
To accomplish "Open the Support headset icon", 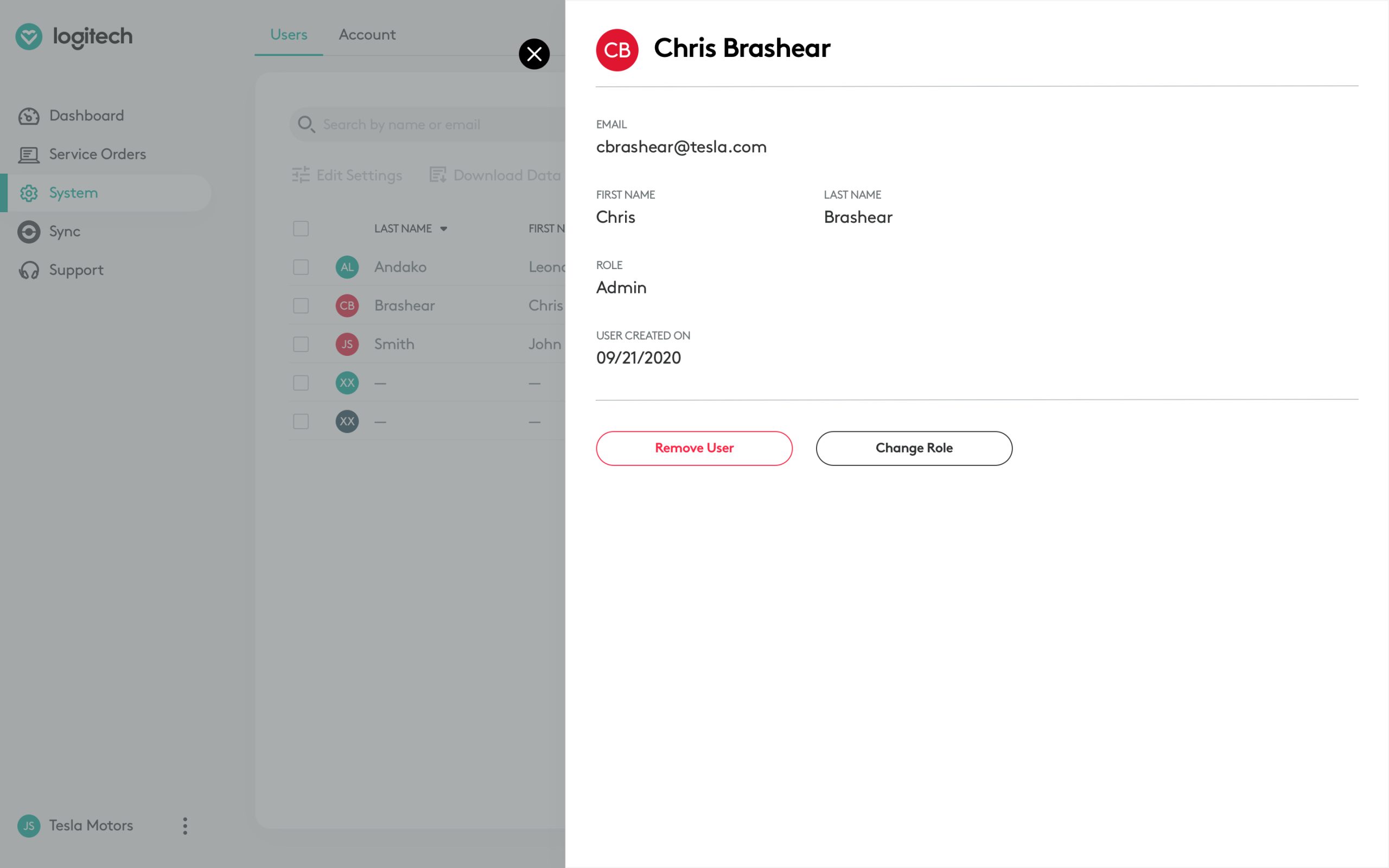I will [x=29, y=270].
